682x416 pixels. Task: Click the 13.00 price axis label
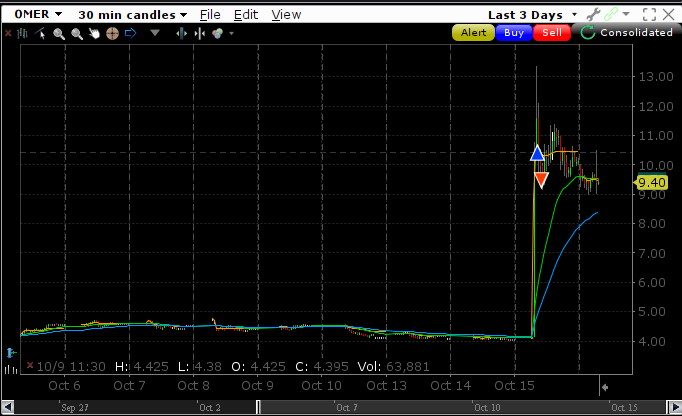click(656, 77)
